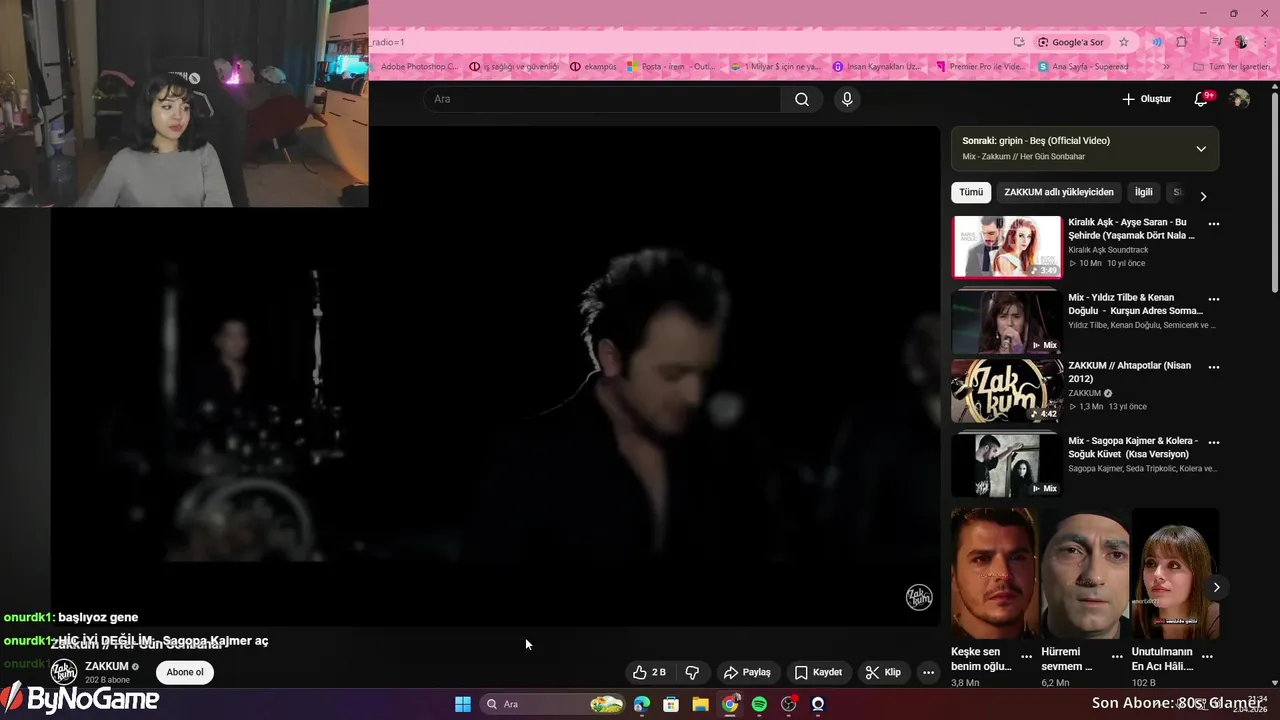
Task: Open the YouTube account avatar menu
Action: tap(1240, 99)
